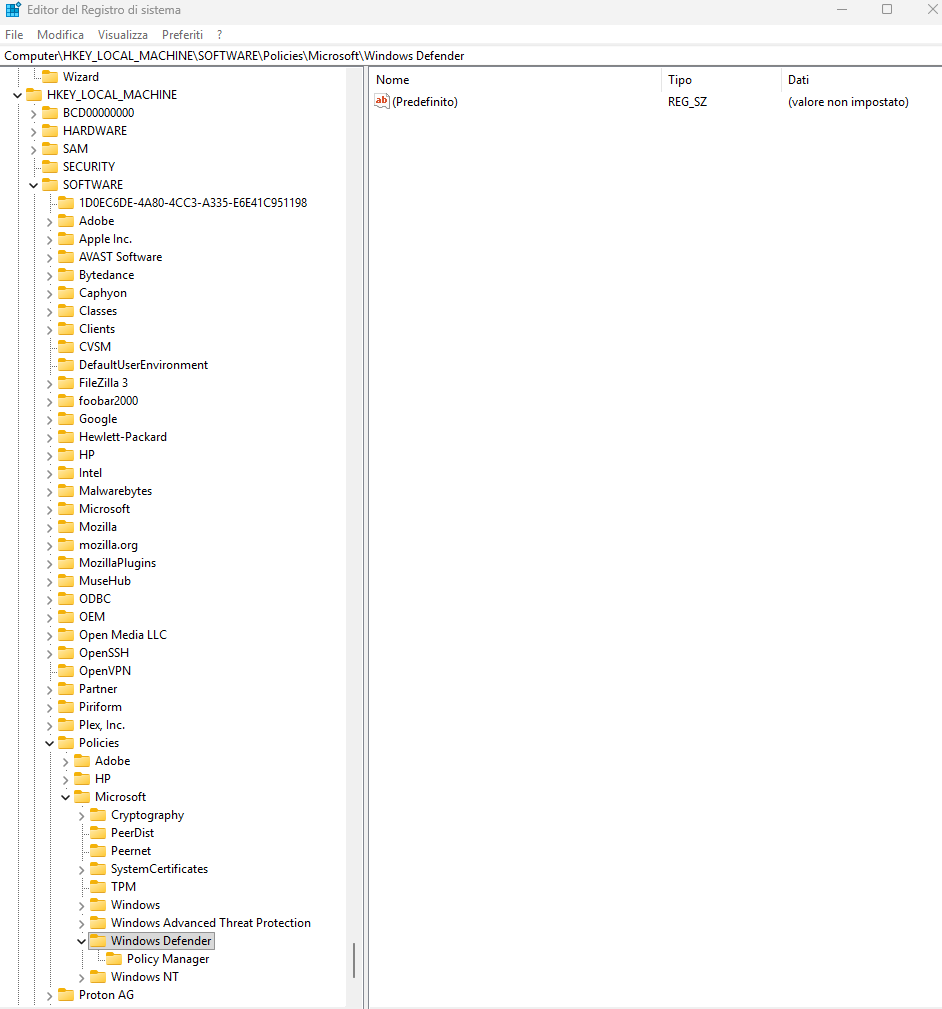The image size is (942, 1009).
Task: Click the Google folder icon
Action: [66, 419]
